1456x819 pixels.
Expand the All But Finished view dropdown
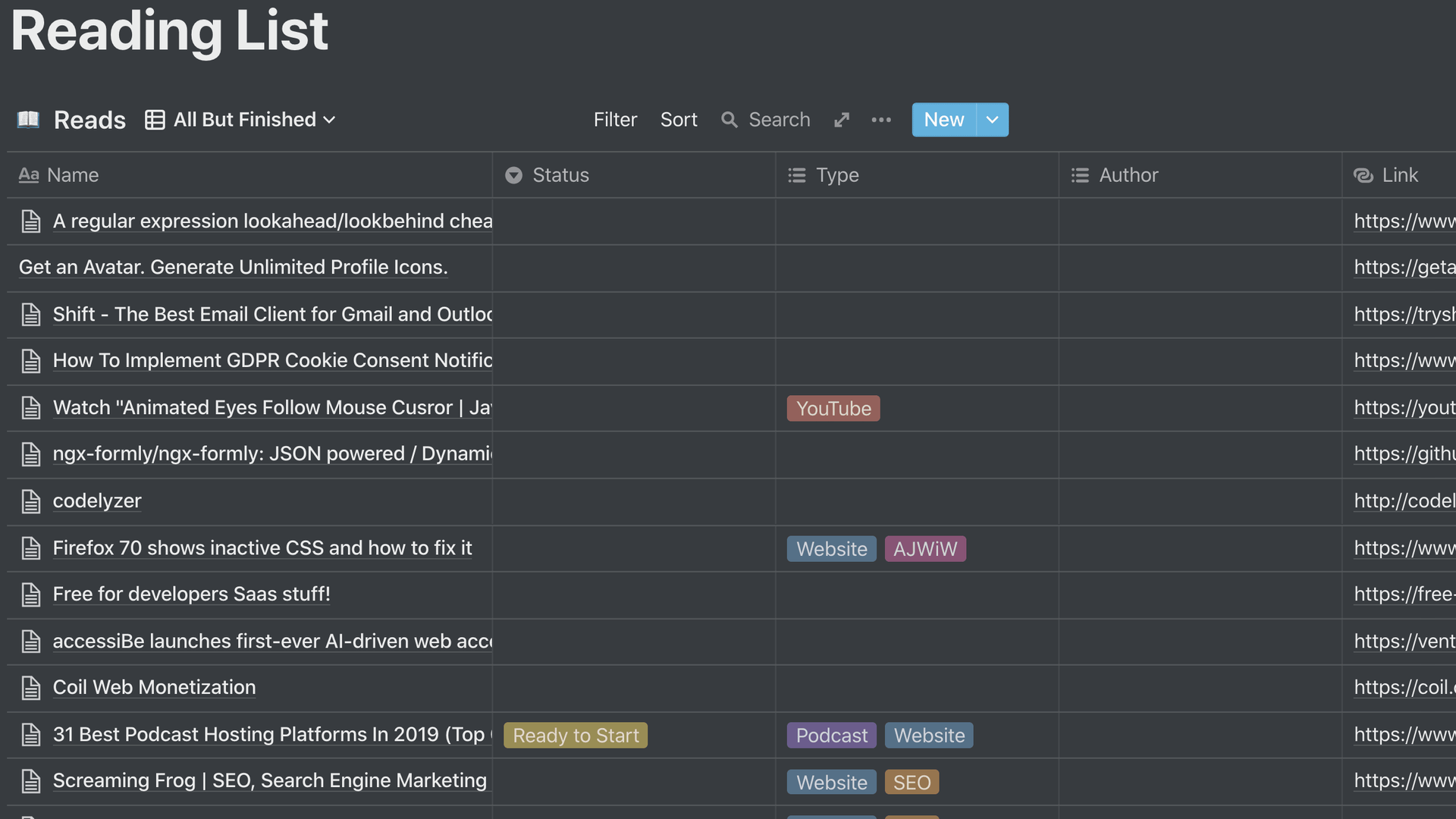[329, 120]
